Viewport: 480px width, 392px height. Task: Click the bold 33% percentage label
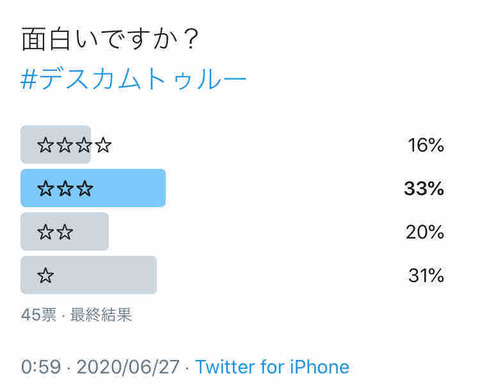point(424,188)
